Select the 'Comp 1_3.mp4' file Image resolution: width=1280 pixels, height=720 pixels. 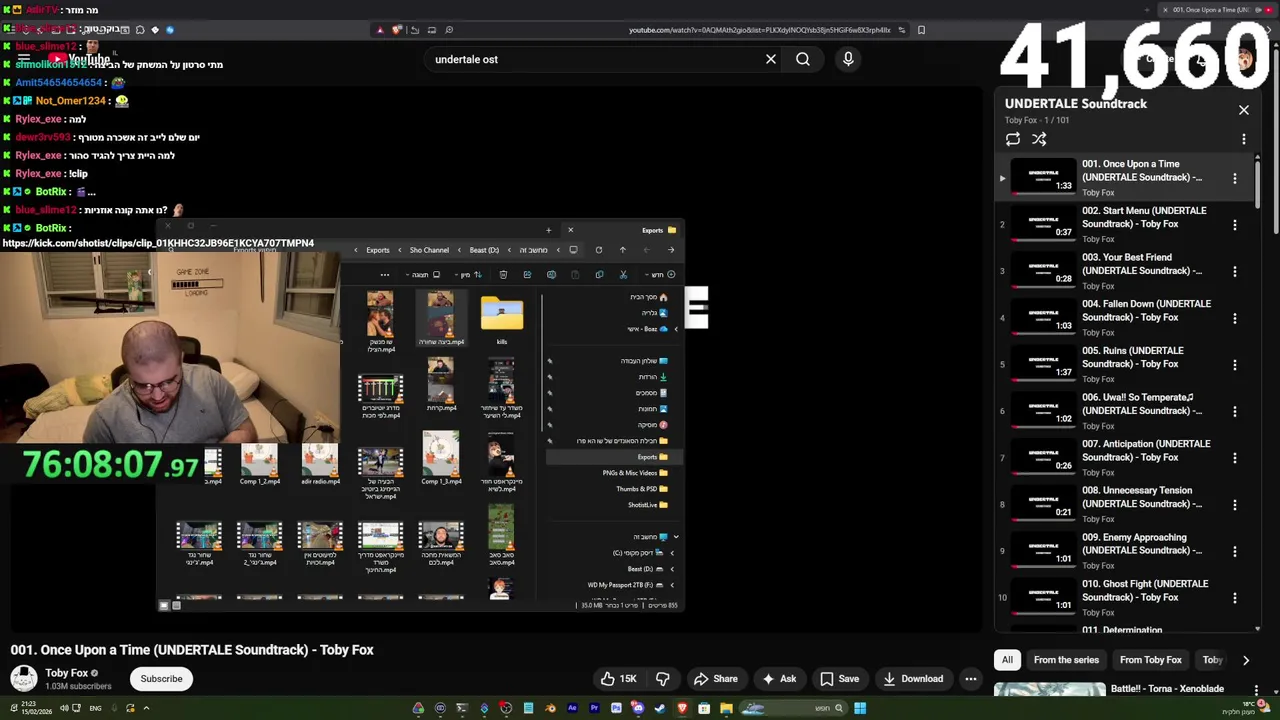click(441, 460)
